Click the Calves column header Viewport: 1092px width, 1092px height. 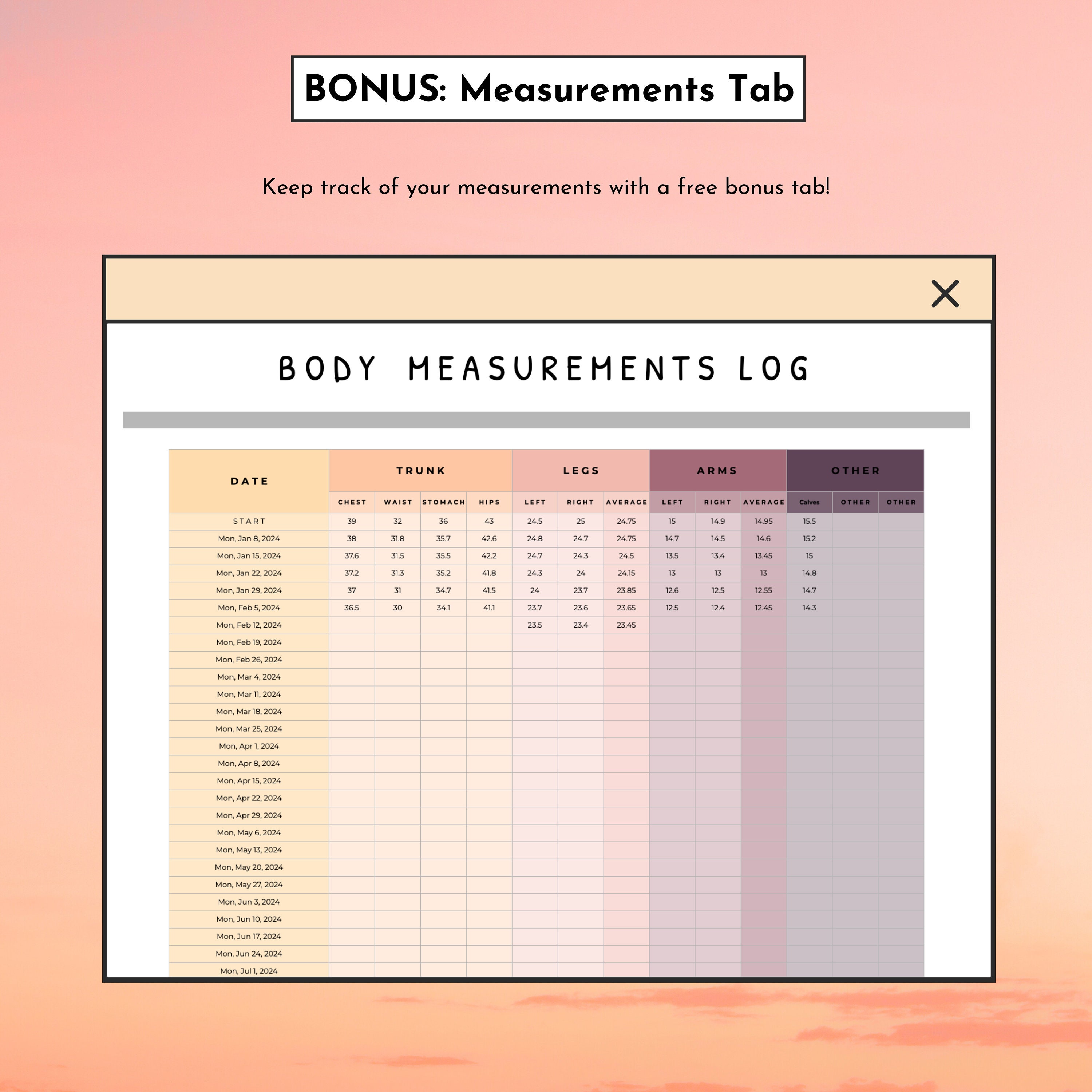point(810,502)
